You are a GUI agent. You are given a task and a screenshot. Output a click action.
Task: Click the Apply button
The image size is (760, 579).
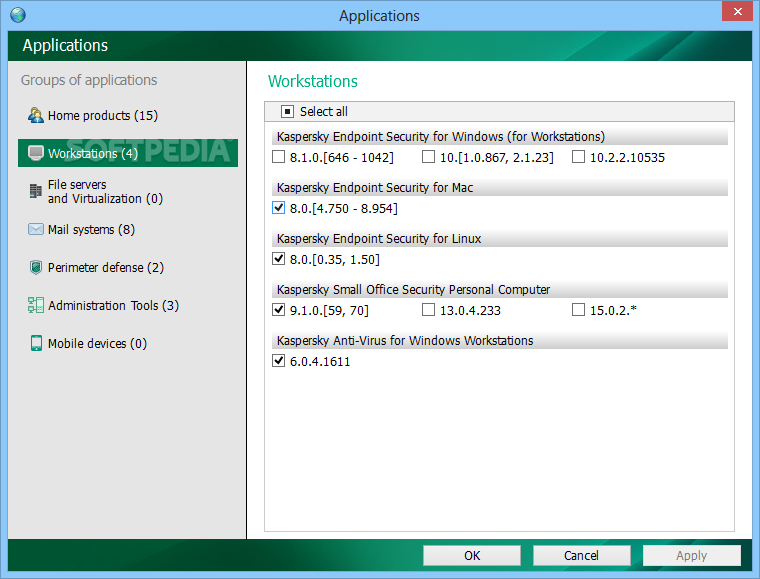[x=692, y=555]
